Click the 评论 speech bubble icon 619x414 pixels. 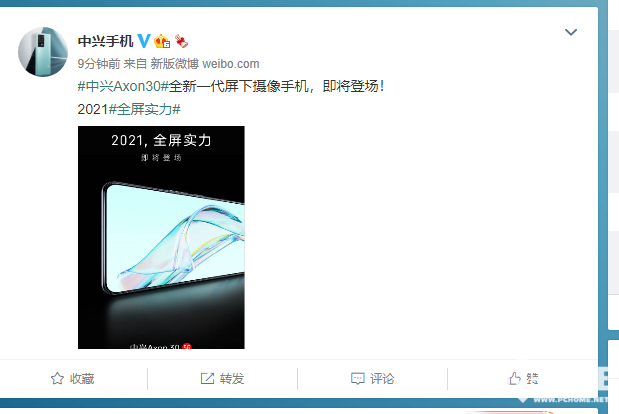(x=358, y=378)
